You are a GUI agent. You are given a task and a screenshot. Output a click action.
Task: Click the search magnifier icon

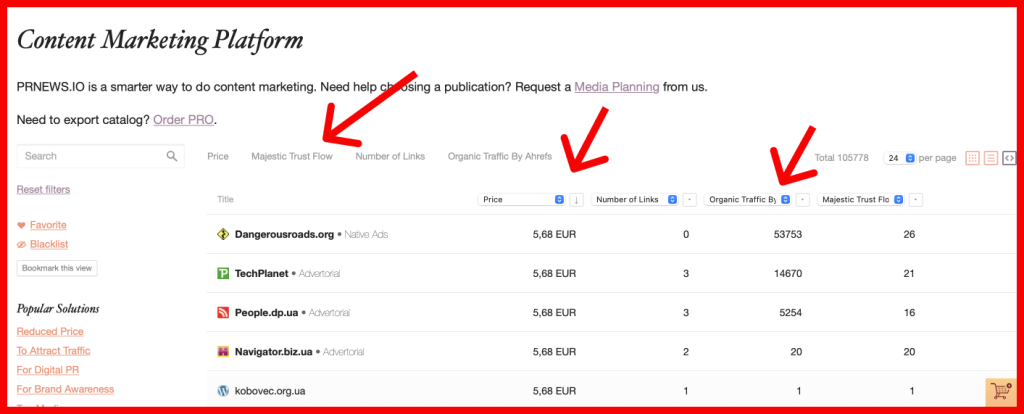[172, 156]
